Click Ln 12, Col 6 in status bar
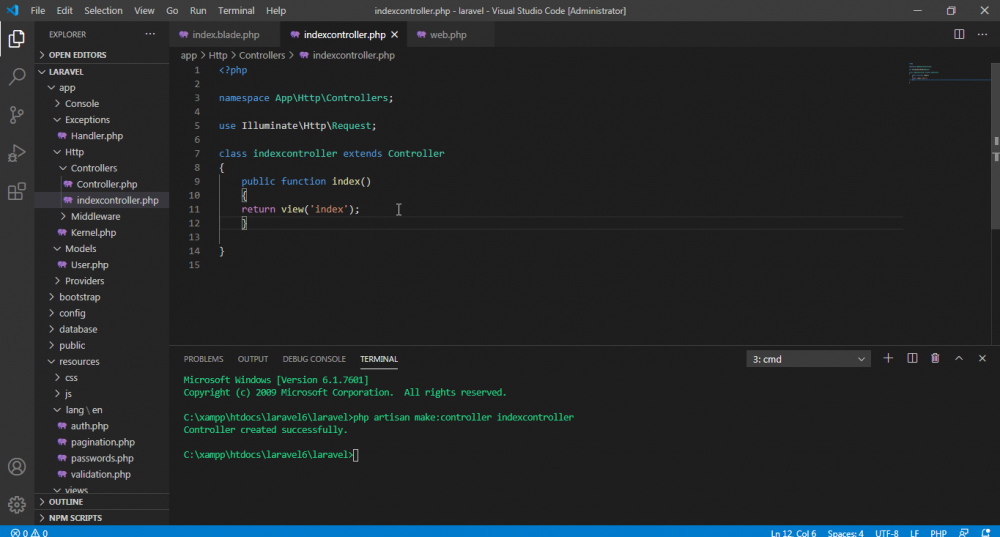 click(x=793, y=533)
